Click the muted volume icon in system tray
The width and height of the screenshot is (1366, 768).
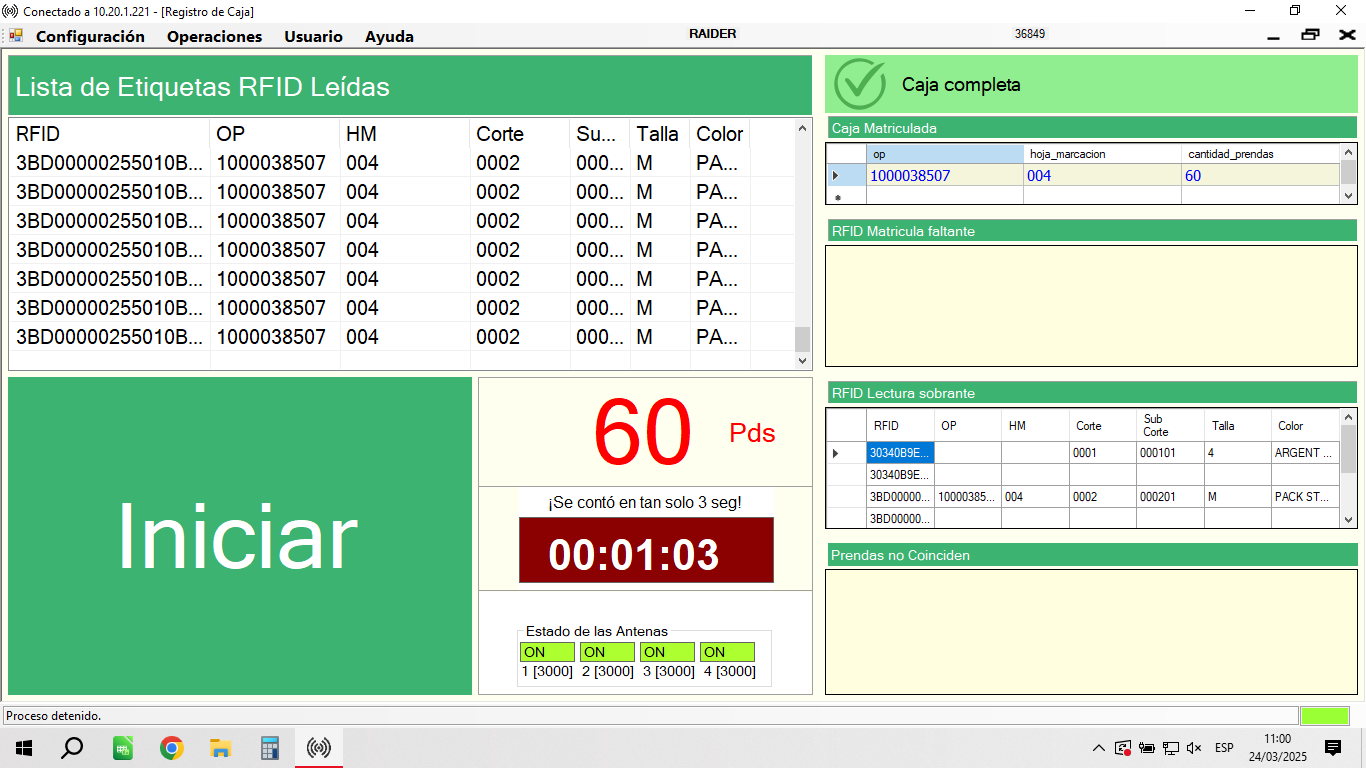click(1194, 748)
